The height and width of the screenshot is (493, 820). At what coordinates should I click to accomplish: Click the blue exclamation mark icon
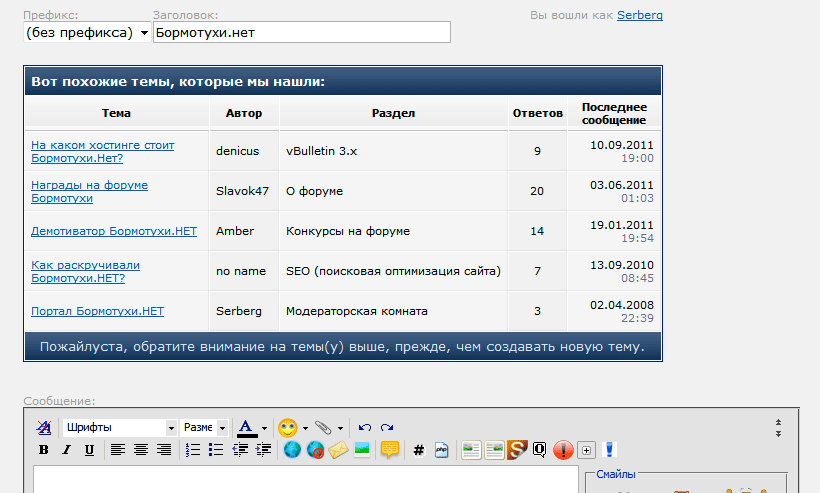coord(609,450)
